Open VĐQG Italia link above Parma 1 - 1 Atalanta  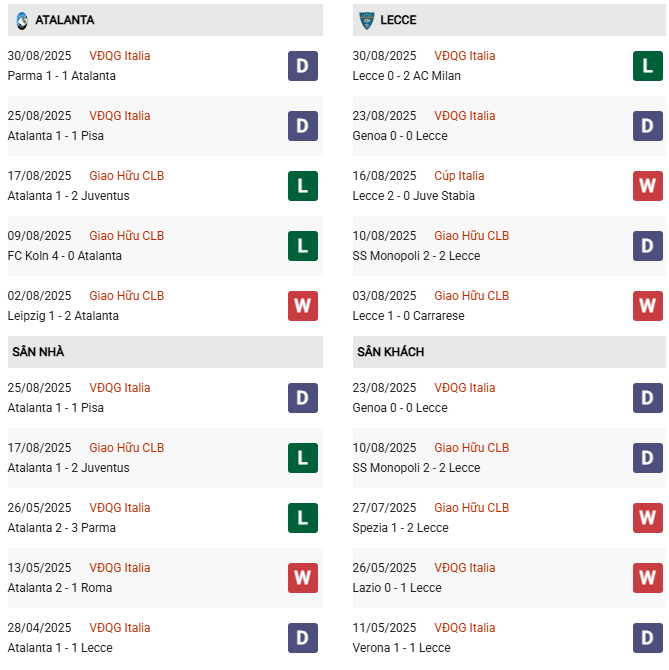120,56
